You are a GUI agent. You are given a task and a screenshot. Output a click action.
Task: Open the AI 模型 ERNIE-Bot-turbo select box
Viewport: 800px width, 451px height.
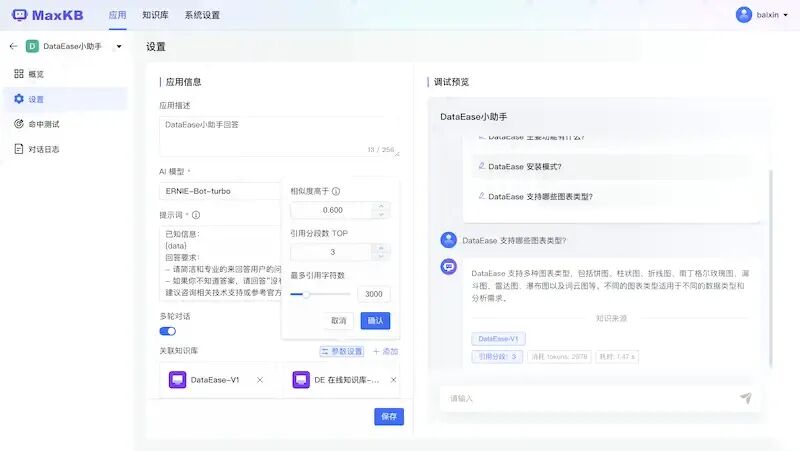220,191
